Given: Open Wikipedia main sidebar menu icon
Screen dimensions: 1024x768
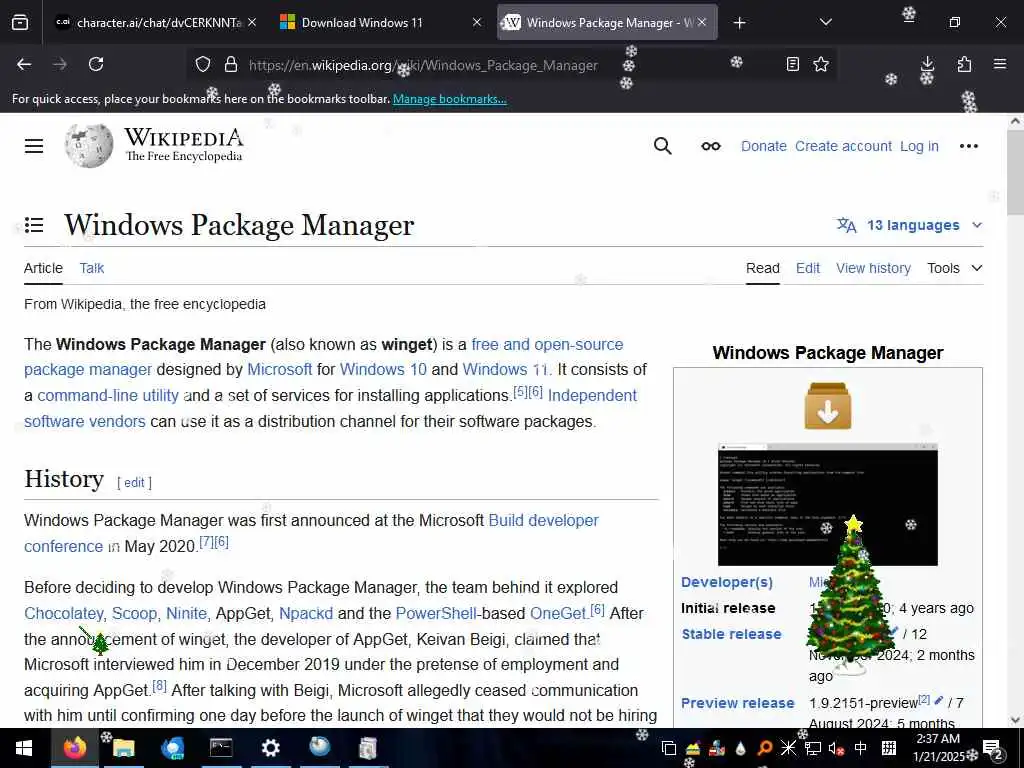Looking at the screenshot, I should tap(34, 146).
